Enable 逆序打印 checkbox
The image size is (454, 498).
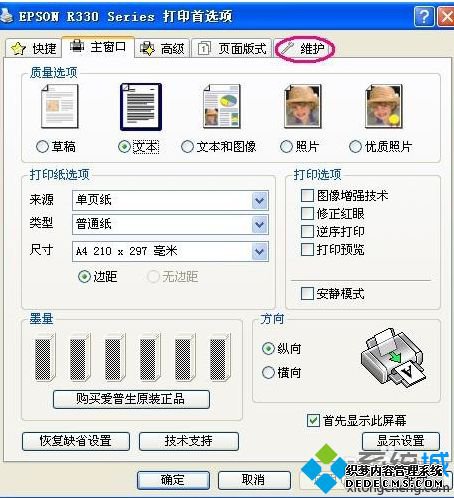(x=307, y=231)
